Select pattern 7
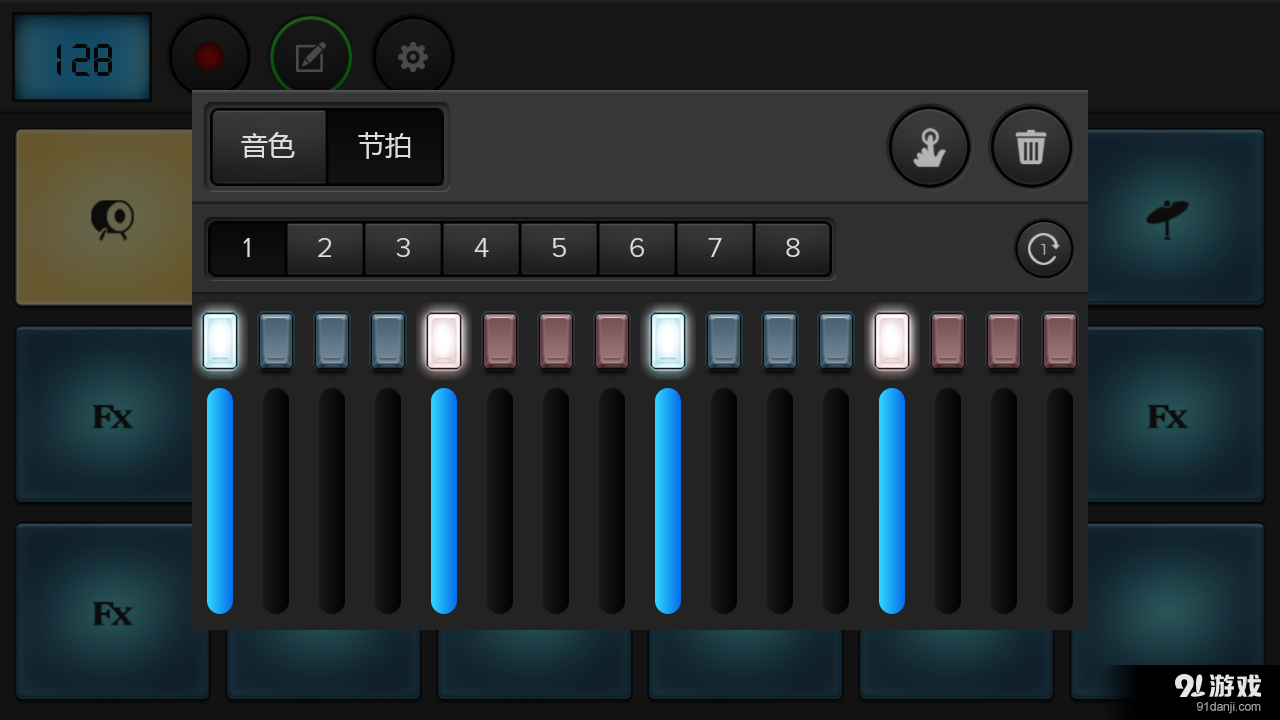The height and width of the screenshot is (720, 1280). [x=715, y=248]
